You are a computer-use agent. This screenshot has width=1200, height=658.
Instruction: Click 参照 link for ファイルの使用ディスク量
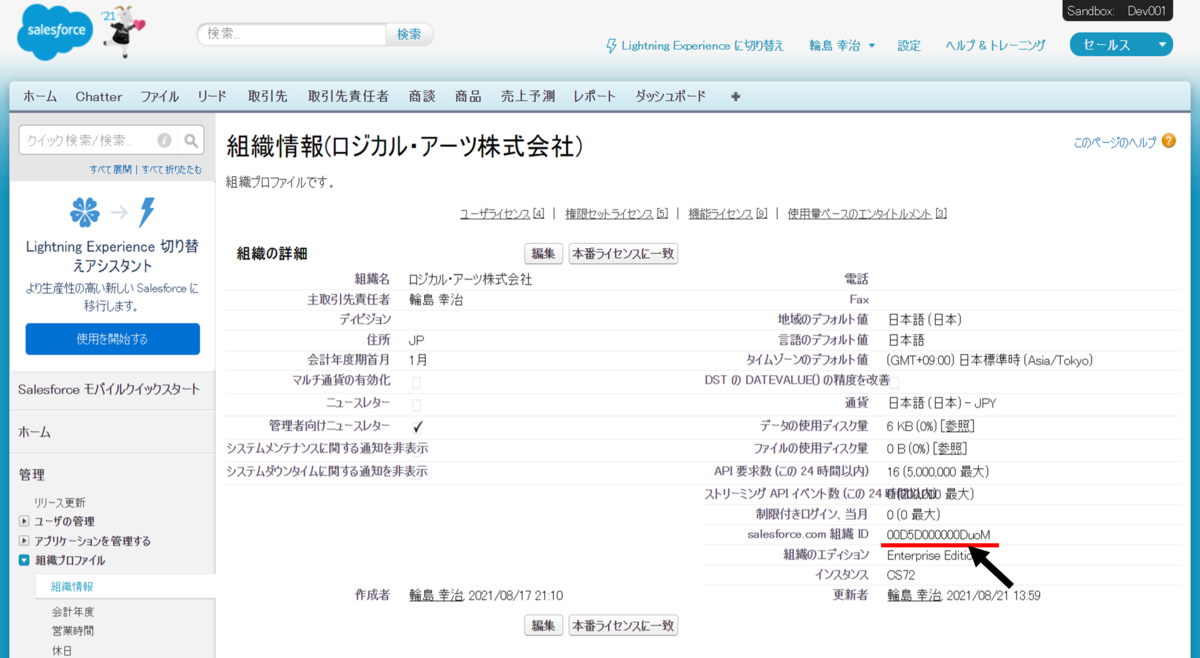(x=949, y=449)
